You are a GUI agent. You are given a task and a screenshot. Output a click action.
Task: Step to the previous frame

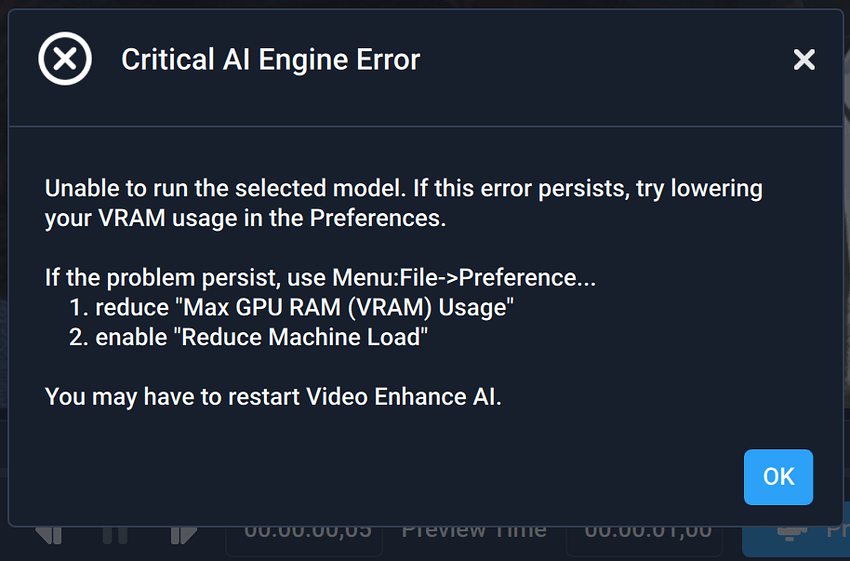[x=49, y=534]
